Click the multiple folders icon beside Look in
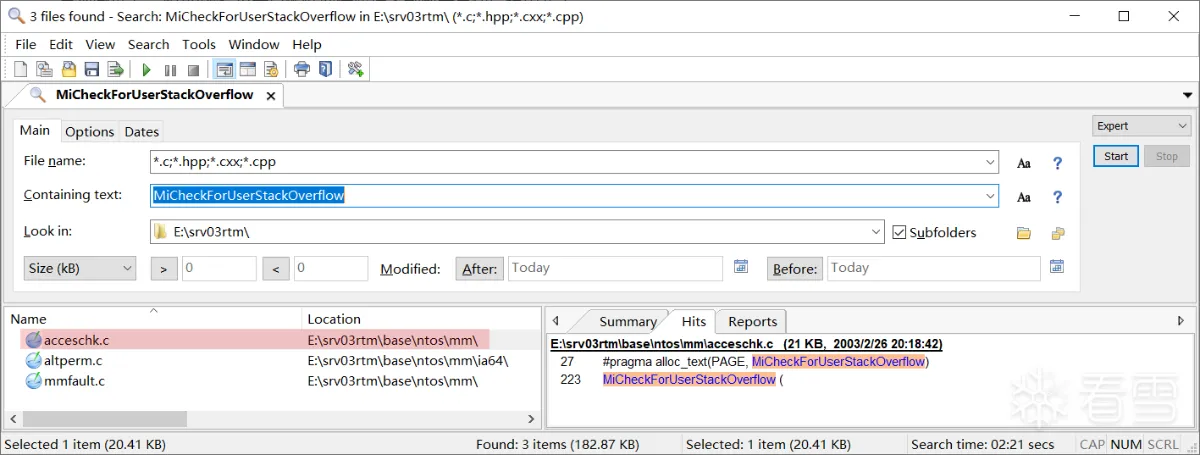Viewport: 1200px width, 455px height. [1057, 233]
